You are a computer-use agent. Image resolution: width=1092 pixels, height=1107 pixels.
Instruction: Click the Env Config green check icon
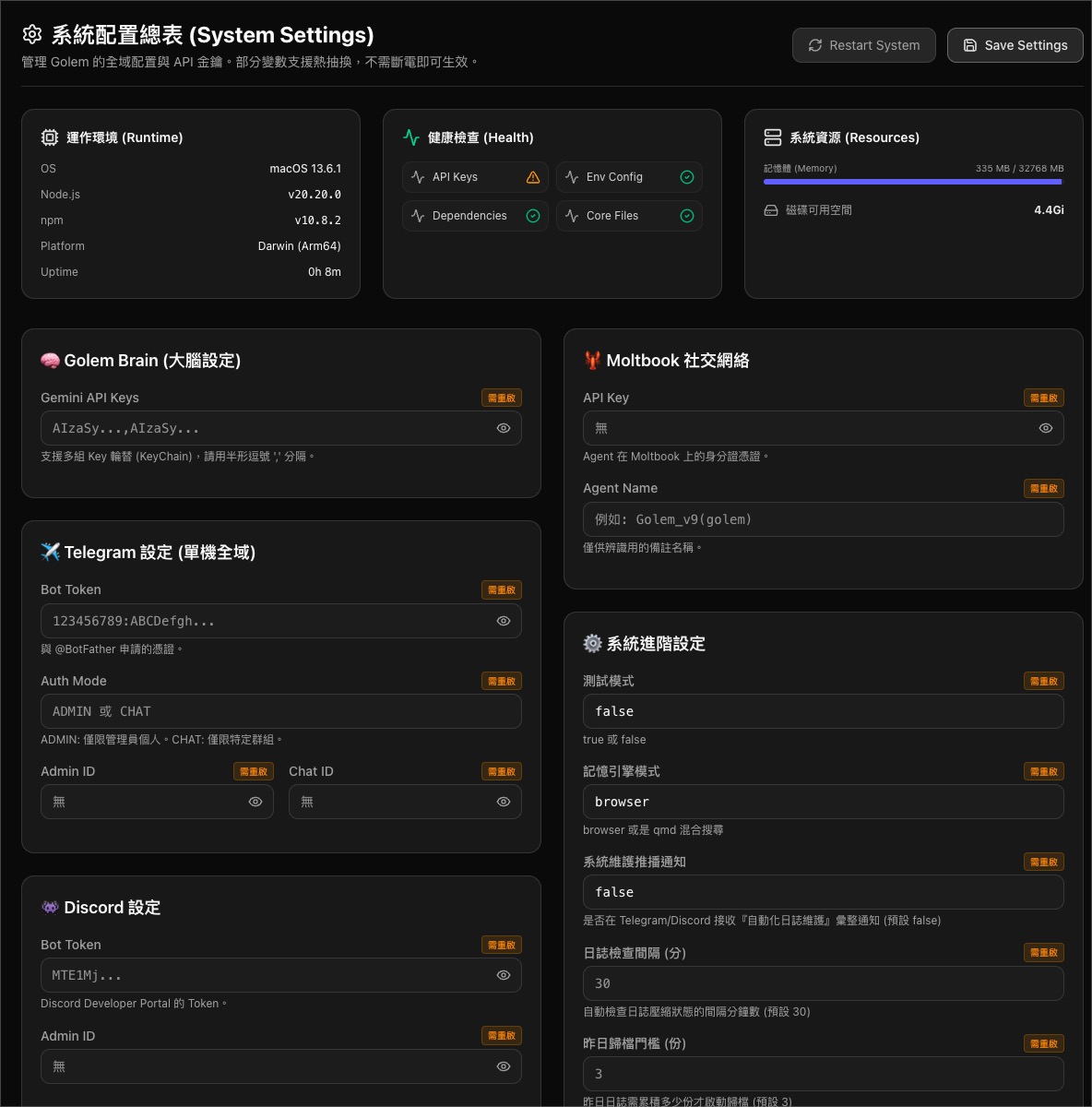(687, 177)
